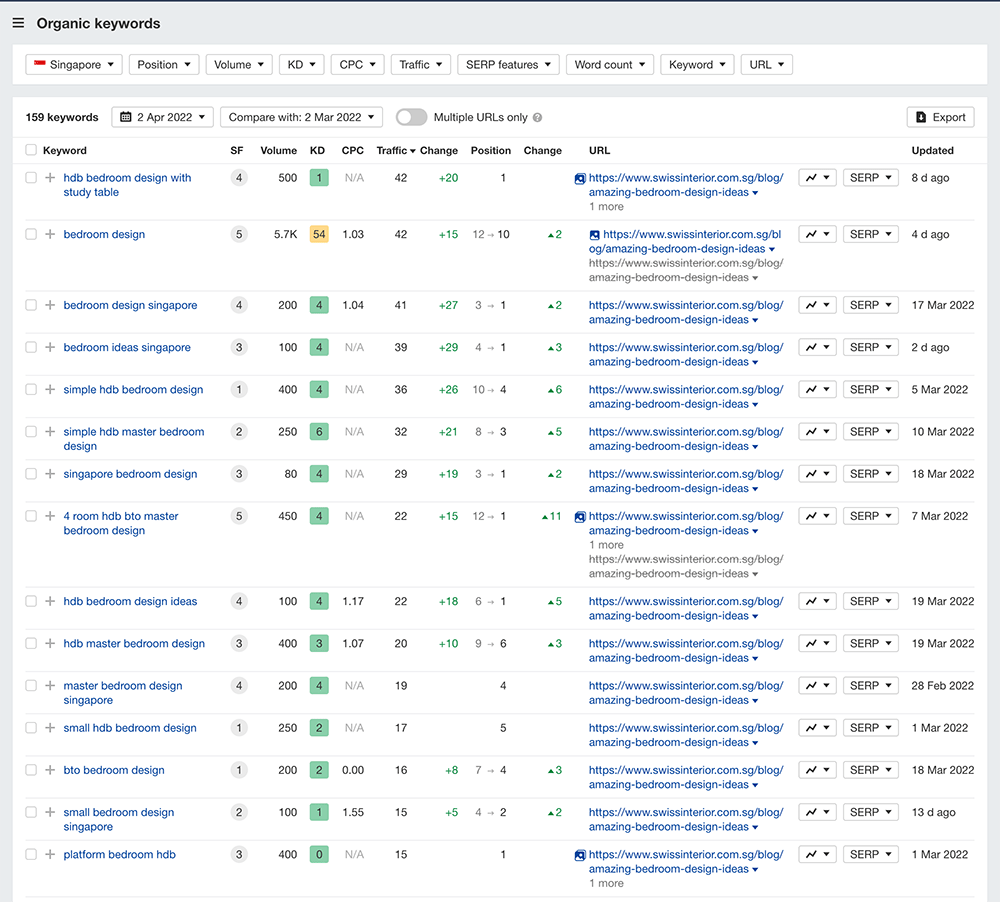
Task: Select checkbox for 'bedroom ideas singapore' row
Action: coord(31,348)
